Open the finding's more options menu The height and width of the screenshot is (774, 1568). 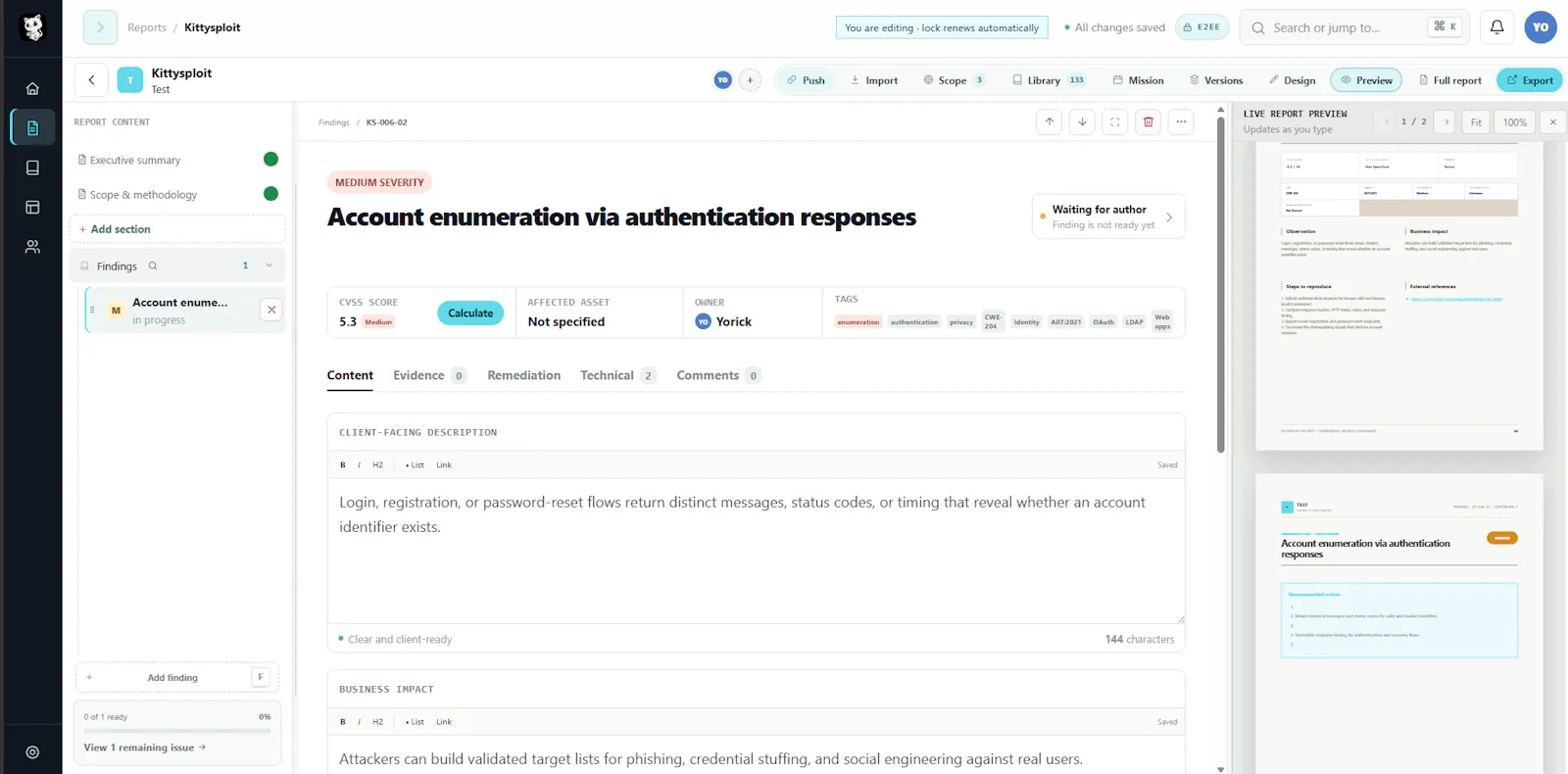1181,122
